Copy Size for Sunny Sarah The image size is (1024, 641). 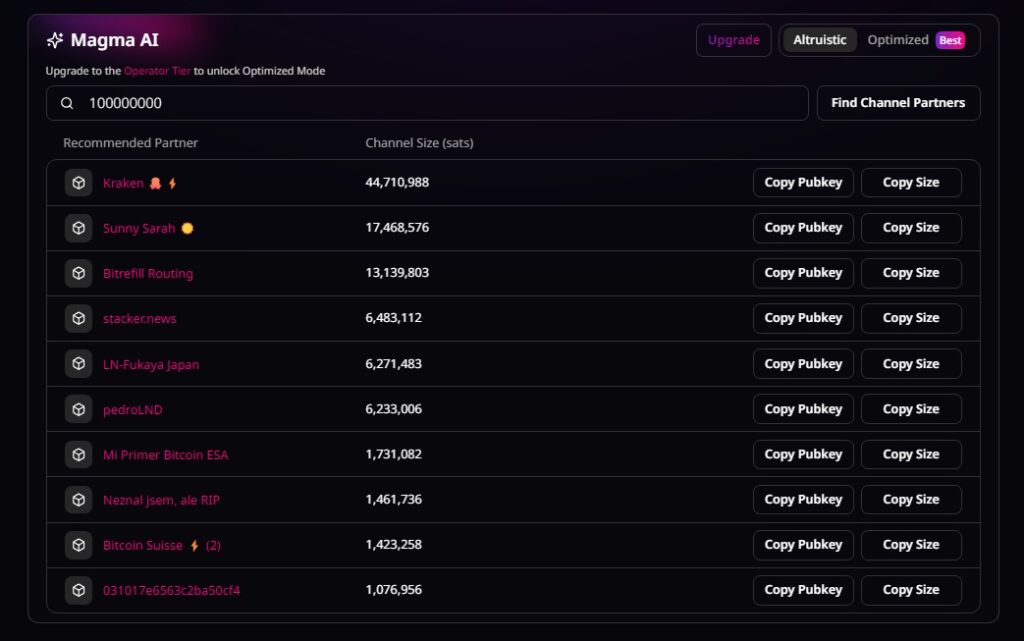[911, 228]
